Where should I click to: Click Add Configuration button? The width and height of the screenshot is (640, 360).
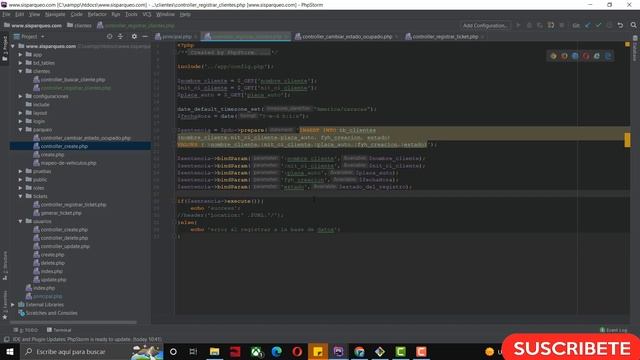[485, 25]
